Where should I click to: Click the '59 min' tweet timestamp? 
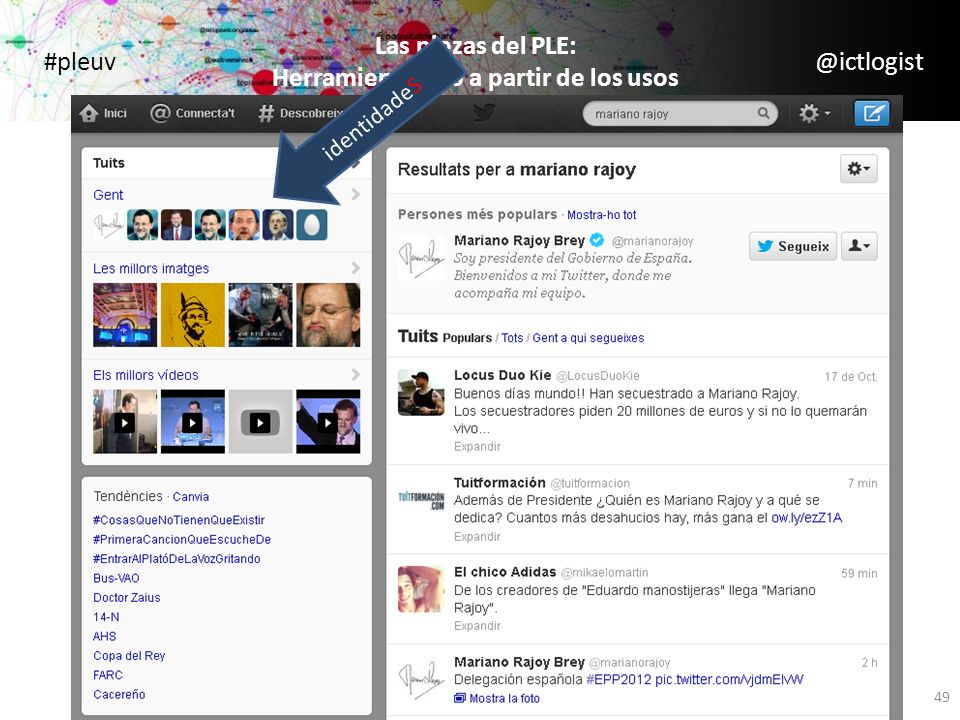point(859,573)
